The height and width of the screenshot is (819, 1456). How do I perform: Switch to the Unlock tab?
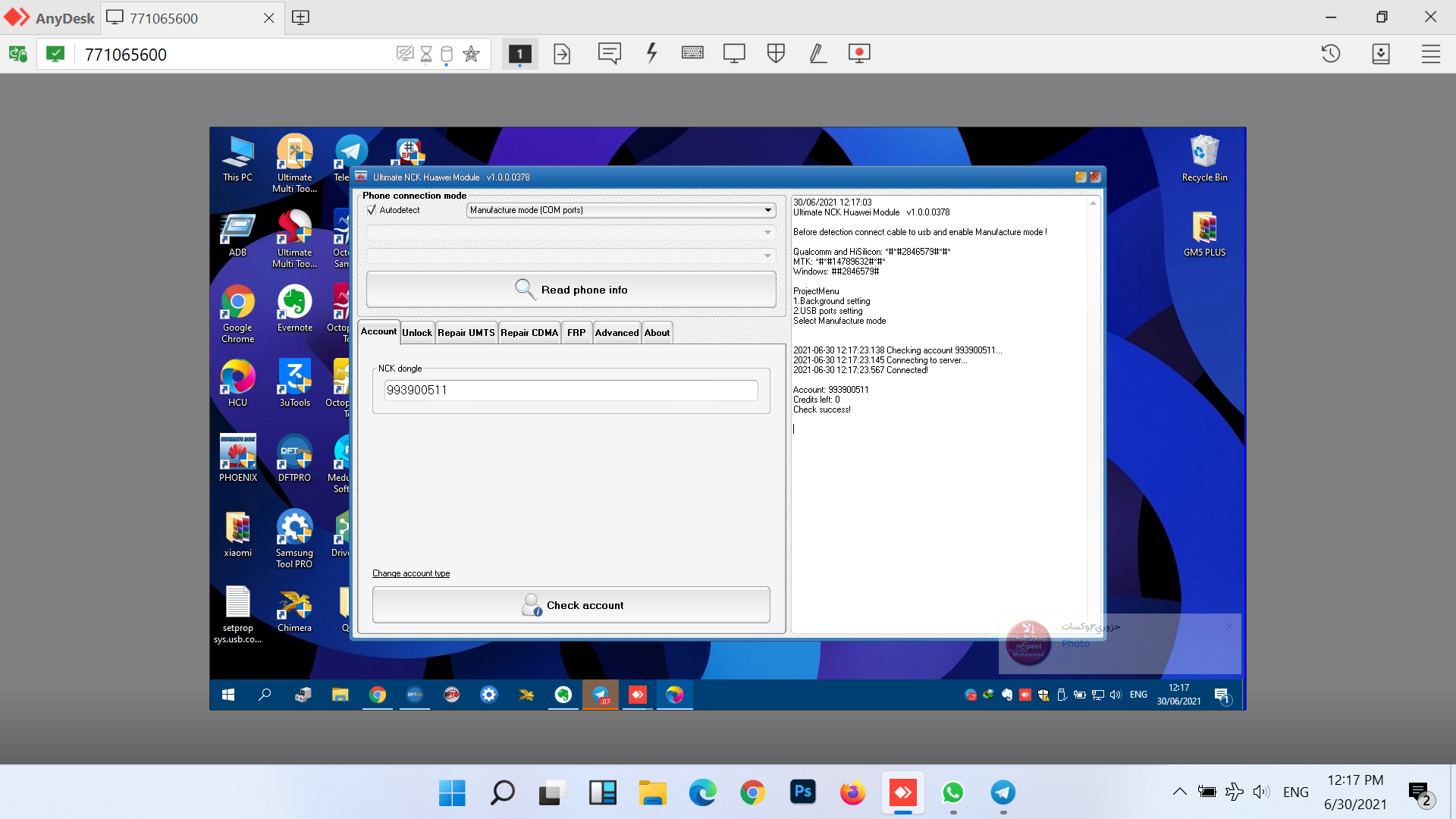(417, 333)
